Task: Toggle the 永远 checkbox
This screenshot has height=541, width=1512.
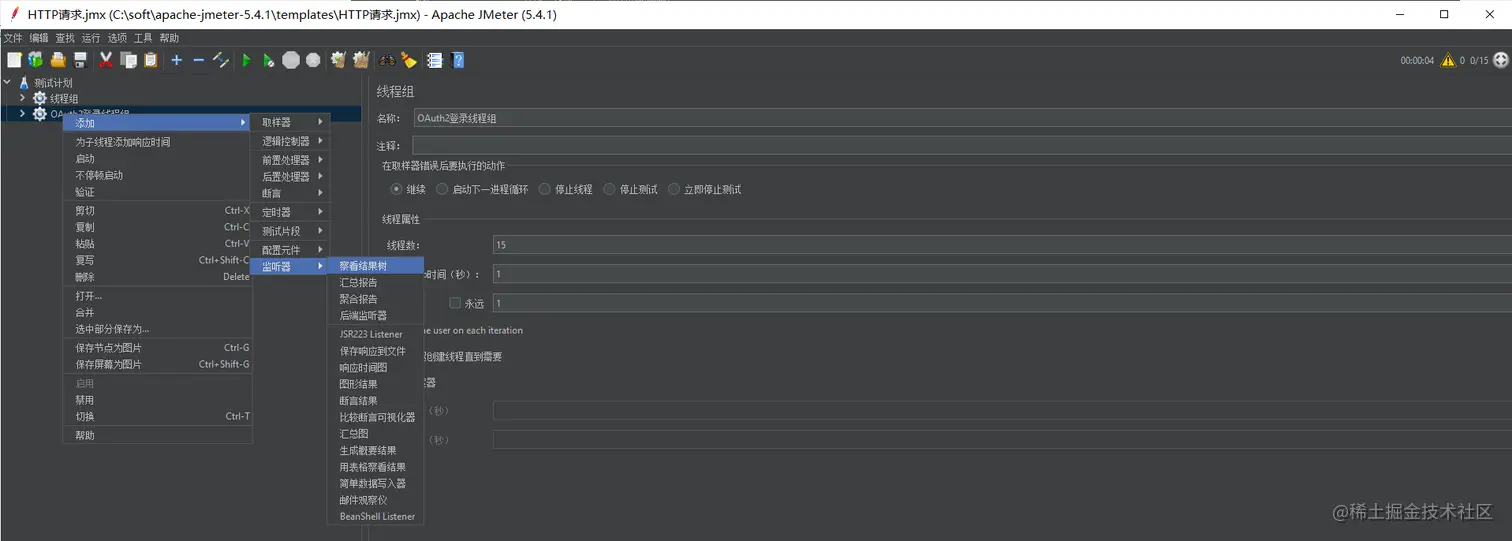Action: pos(455,303)
